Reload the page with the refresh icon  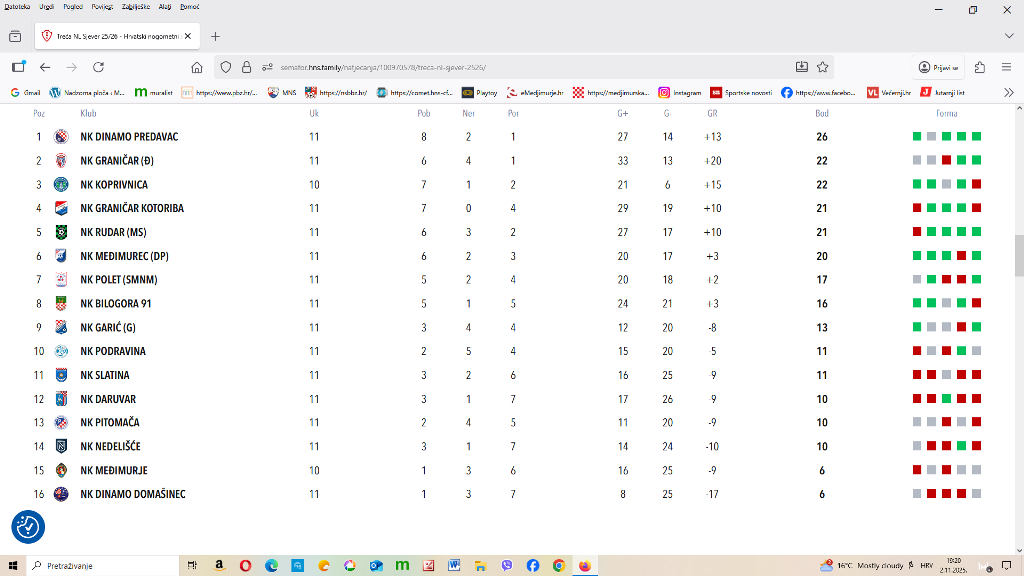coord(98,67)
